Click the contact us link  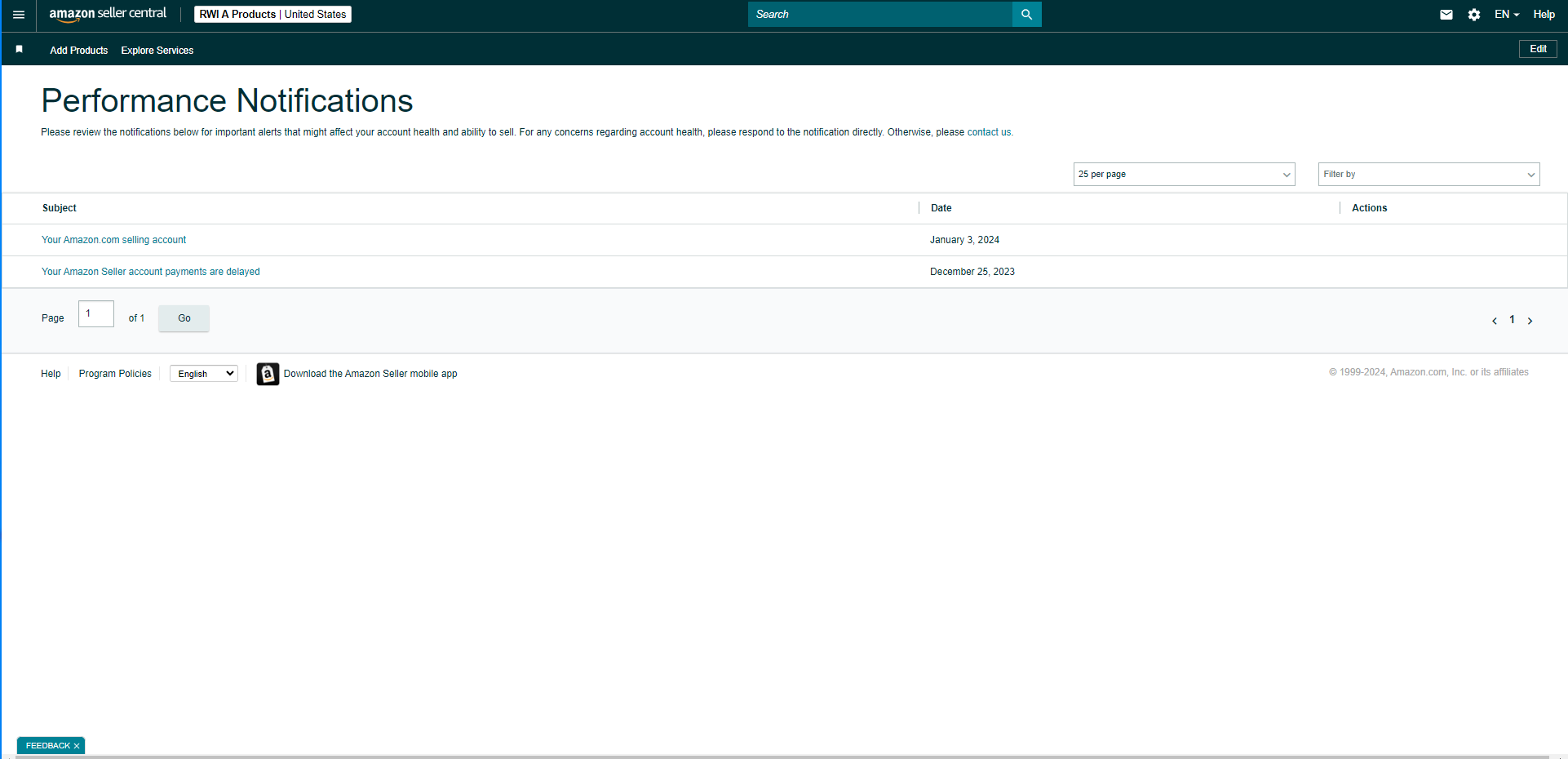point(989,132)
